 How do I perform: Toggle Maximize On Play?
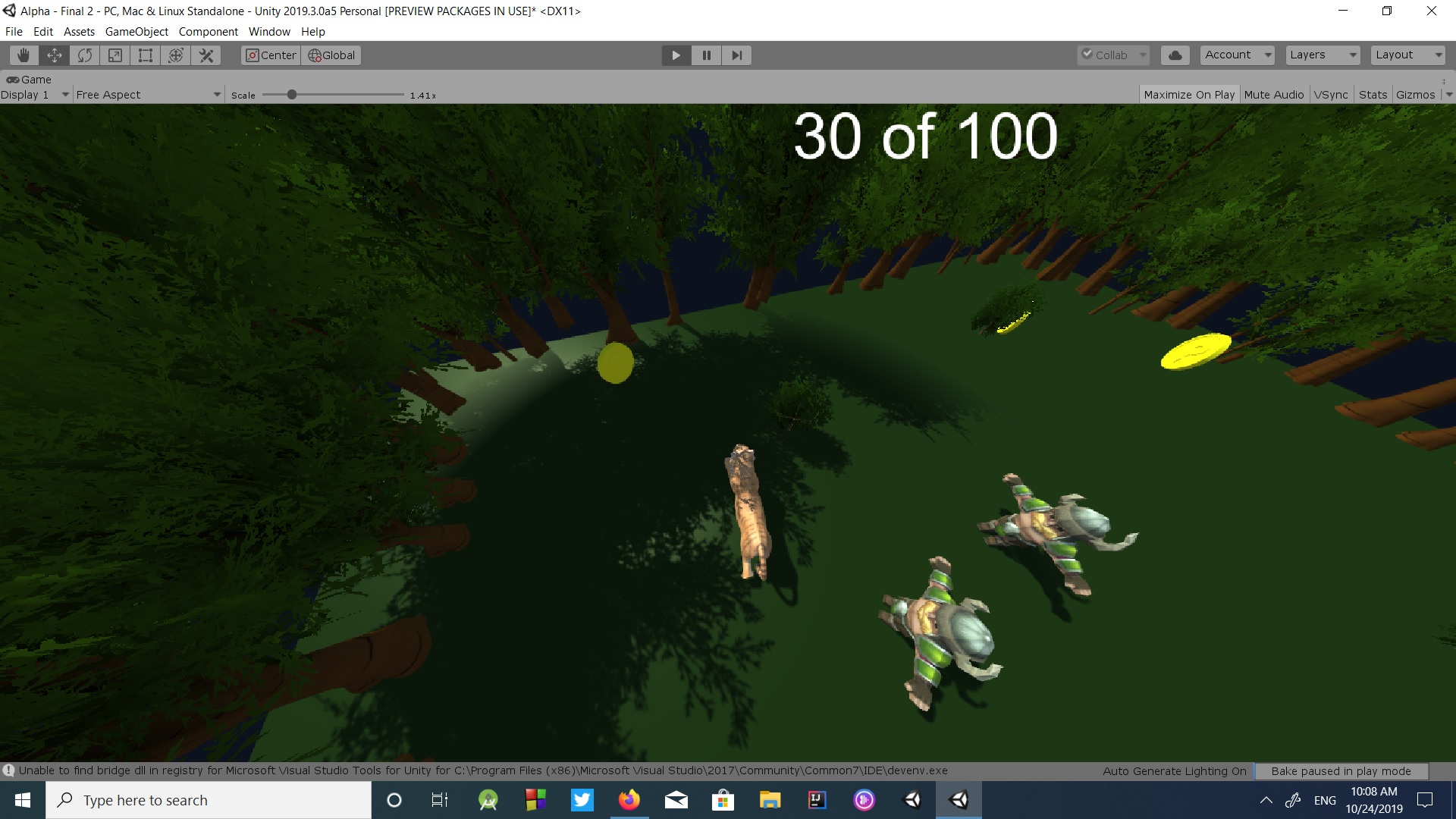1188,95
